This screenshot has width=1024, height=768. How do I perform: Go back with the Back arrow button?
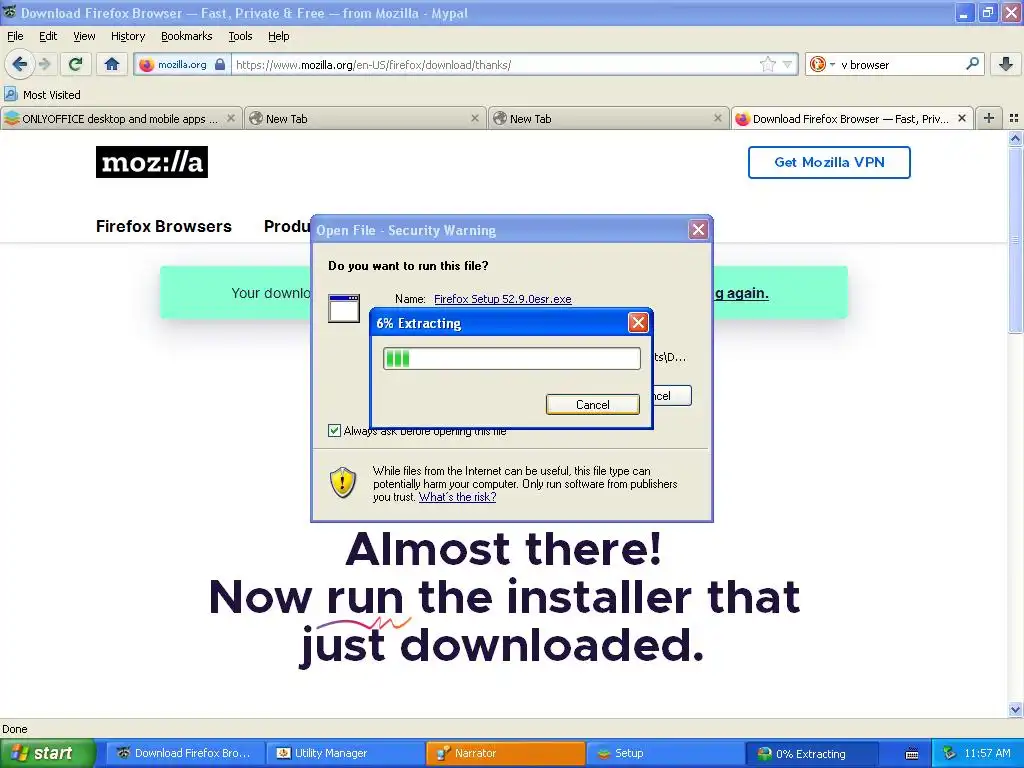tap(19, 64)
